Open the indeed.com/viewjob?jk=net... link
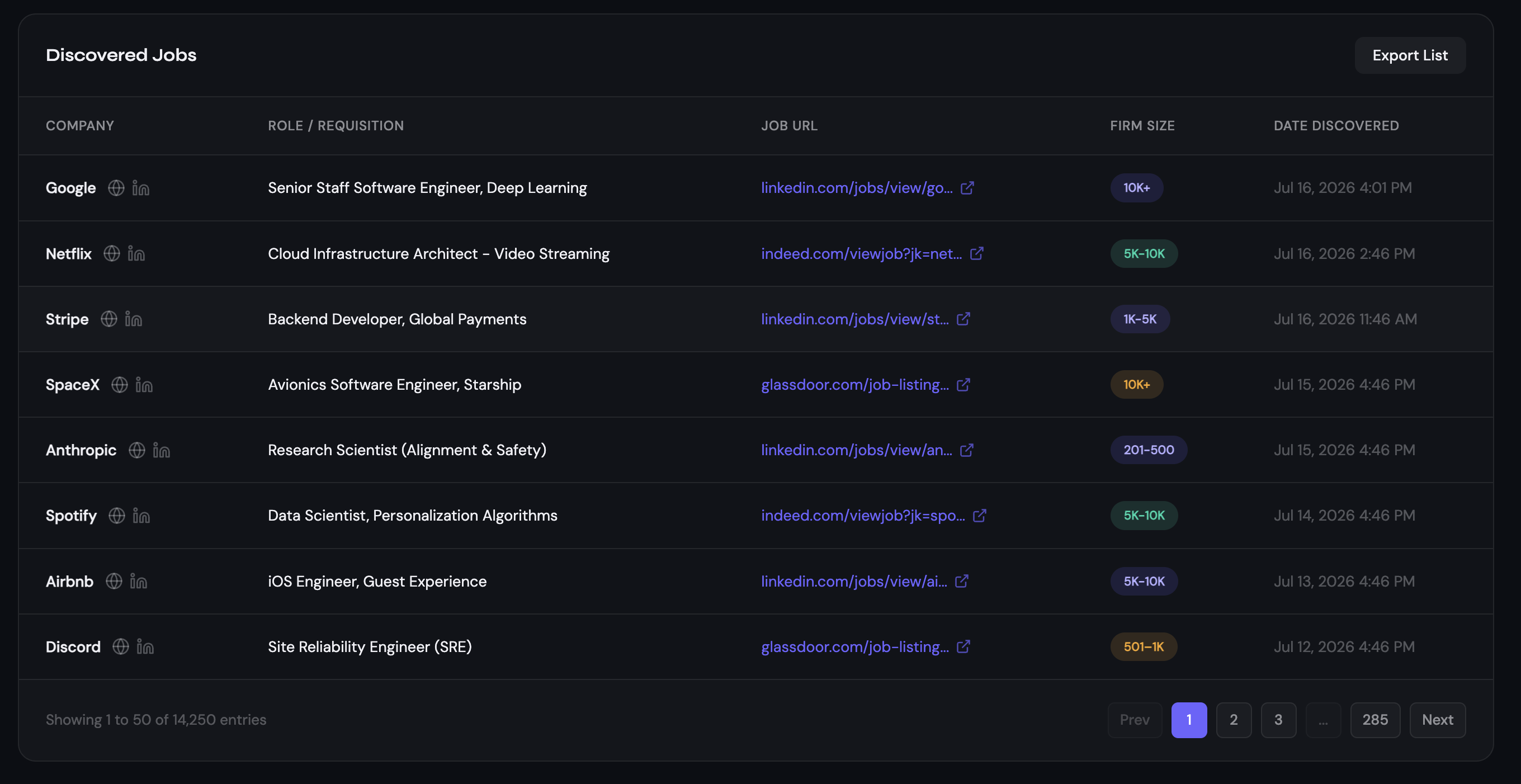The height and width of the screenshot is (784, 1521). 862,253
